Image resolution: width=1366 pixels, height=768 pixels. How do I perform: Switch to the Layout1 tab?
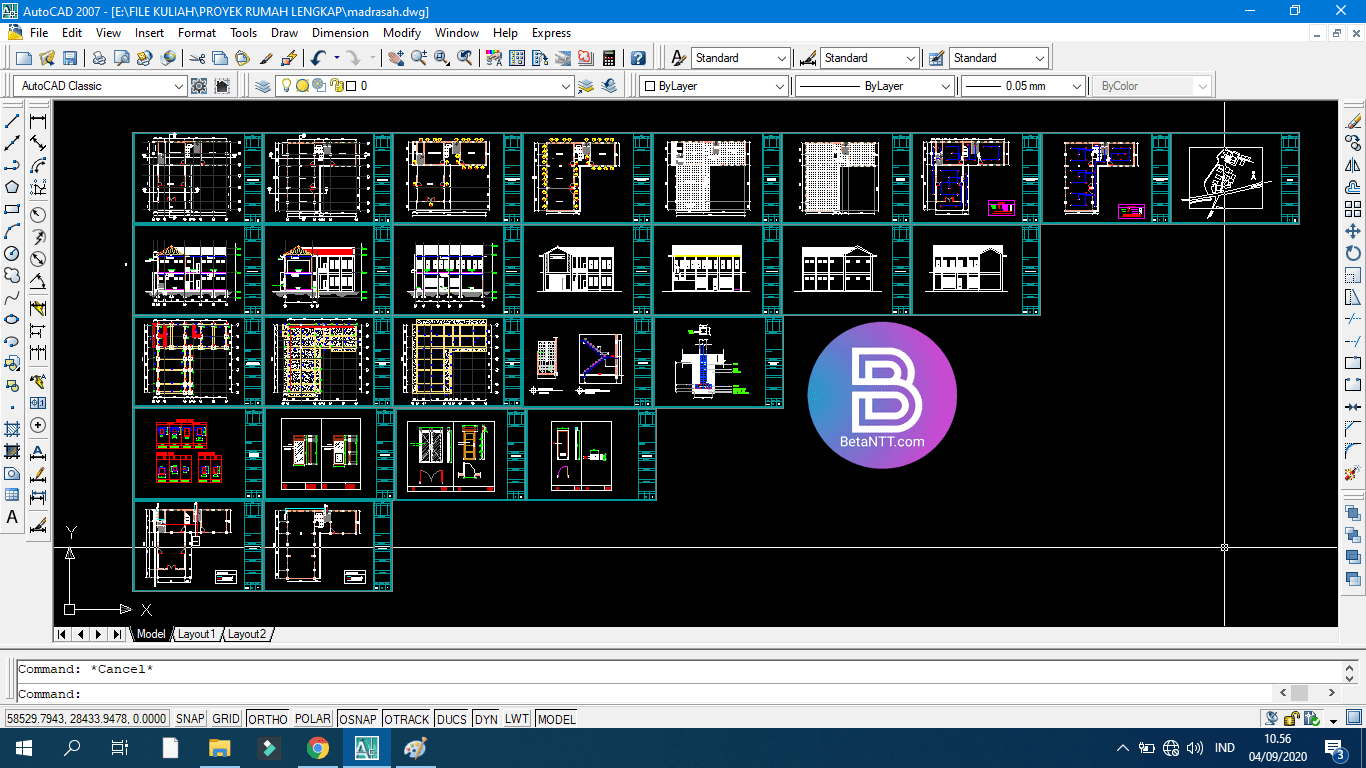[x=196, y=634]
